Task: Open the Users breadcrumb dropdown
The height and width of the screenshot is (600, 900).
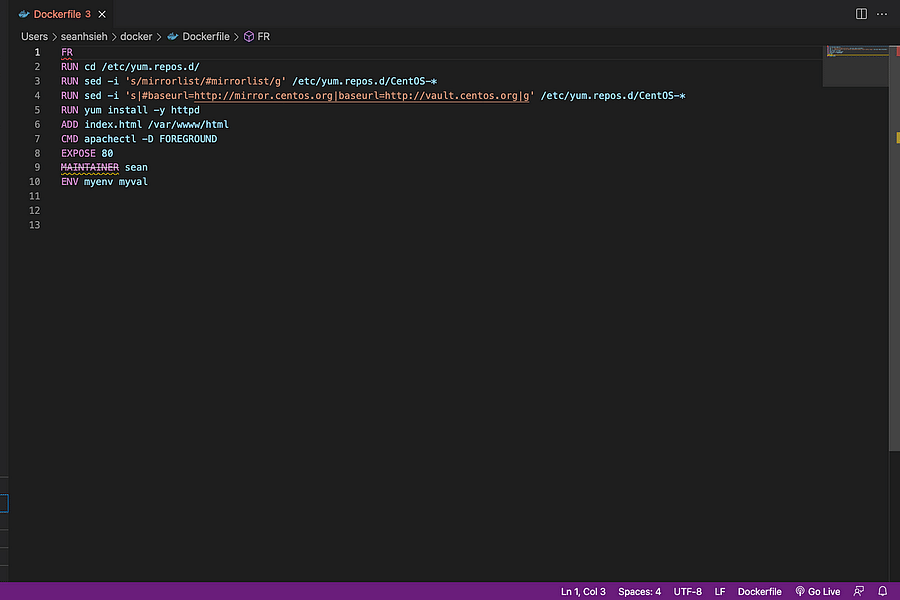Action: [34, 36]
